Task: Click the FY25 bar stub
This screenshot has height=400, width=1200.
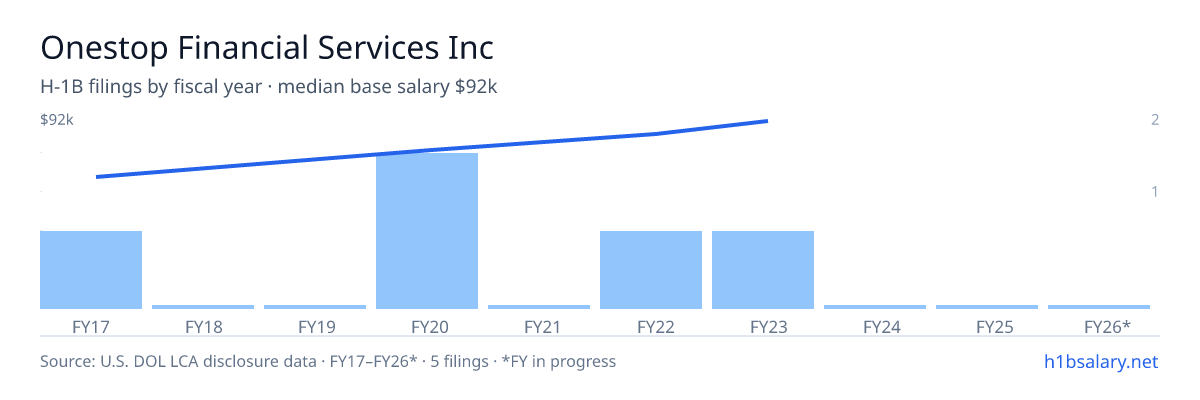Action: (987, 307)
